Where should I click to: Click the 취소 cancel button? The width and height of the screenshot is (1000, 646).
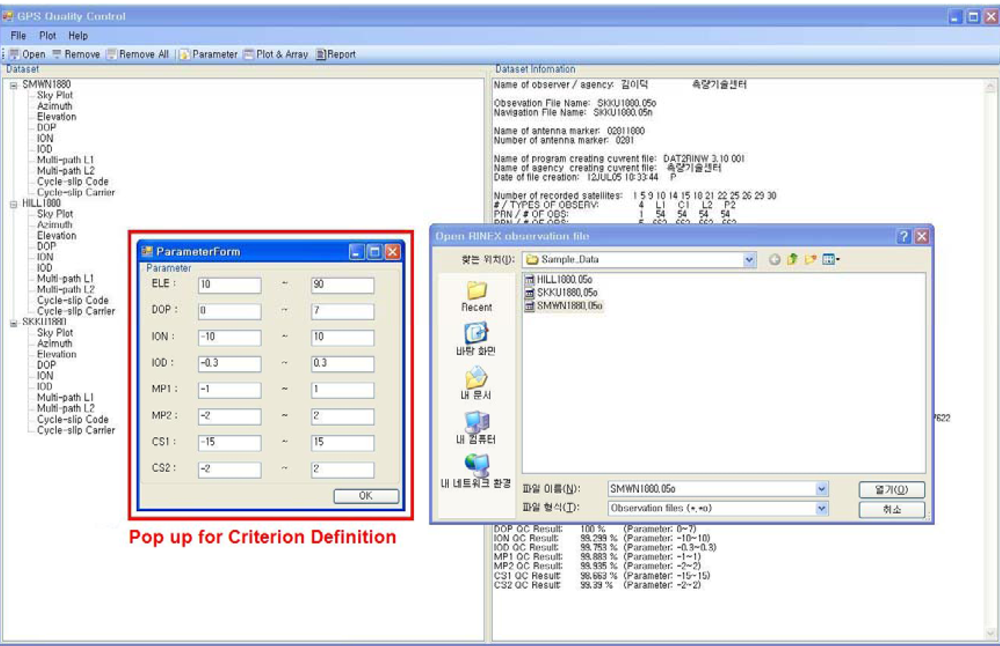point(891,509)
